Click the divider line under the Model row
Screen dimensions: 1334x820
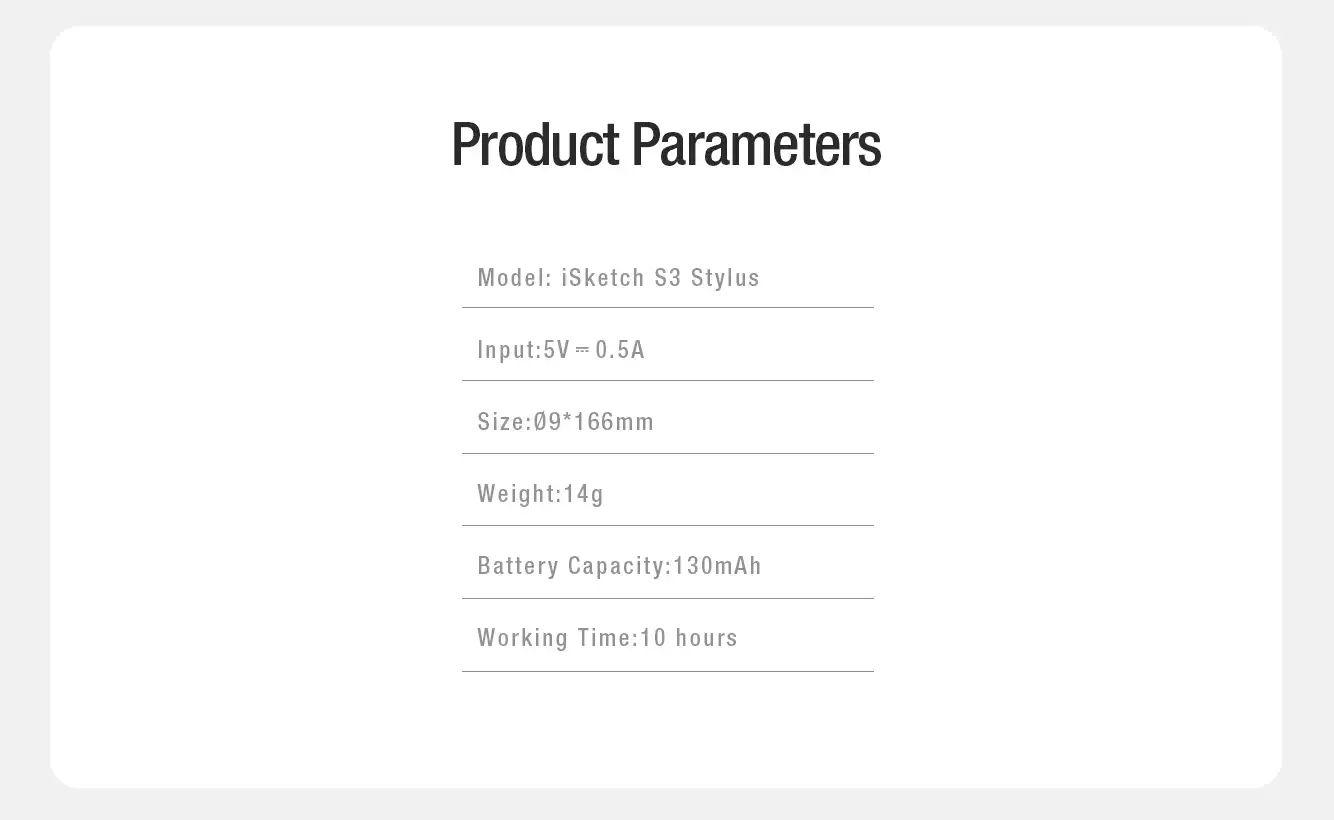click(668, 308)
